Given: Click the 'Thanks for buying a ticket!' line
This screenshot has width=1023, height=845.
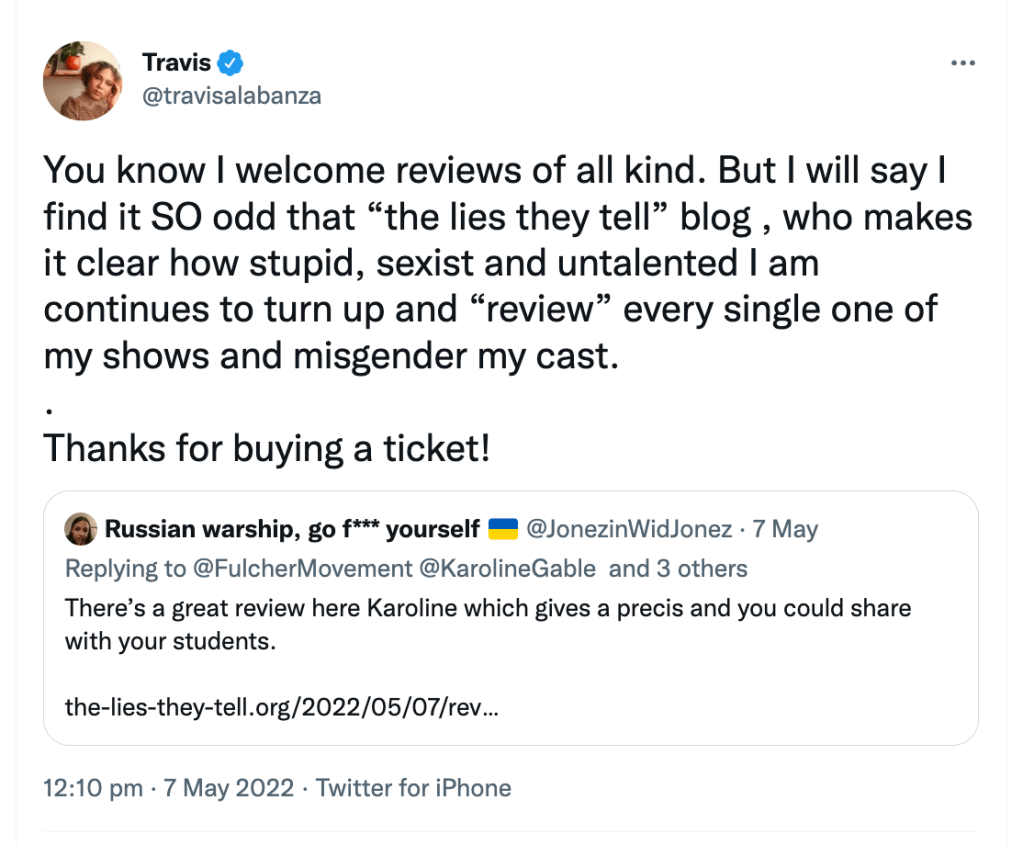Looking at the screenshot, I should coord(267,449).
